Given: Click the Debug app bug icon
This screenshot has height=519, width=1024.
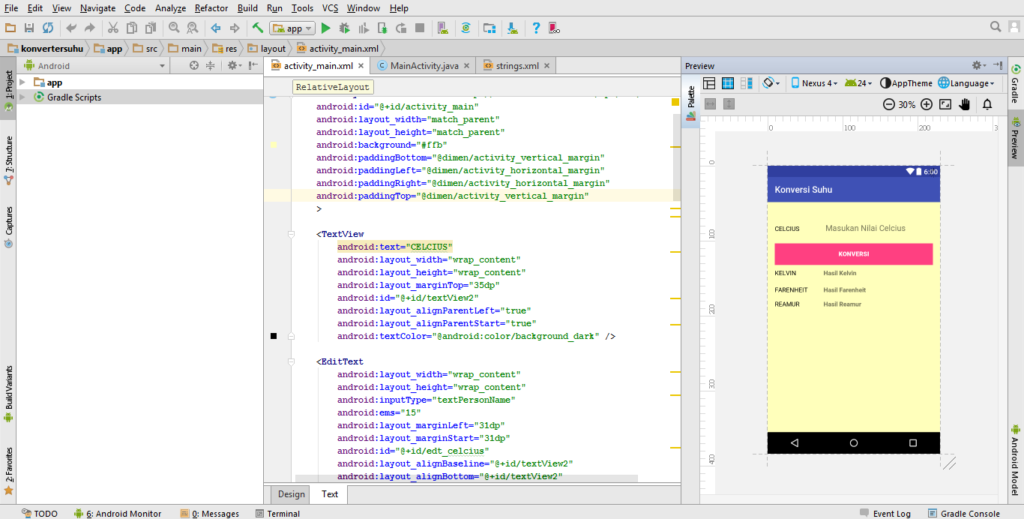Looking at the screenshot, I should [x=345, y=28].
